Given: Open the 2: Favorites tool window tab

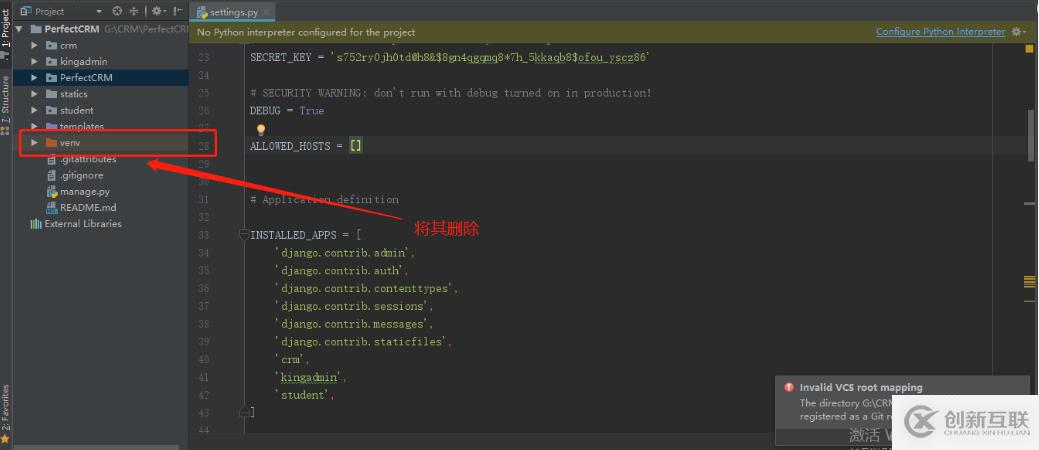Looking at the screenshot, I should pos(5,412).
